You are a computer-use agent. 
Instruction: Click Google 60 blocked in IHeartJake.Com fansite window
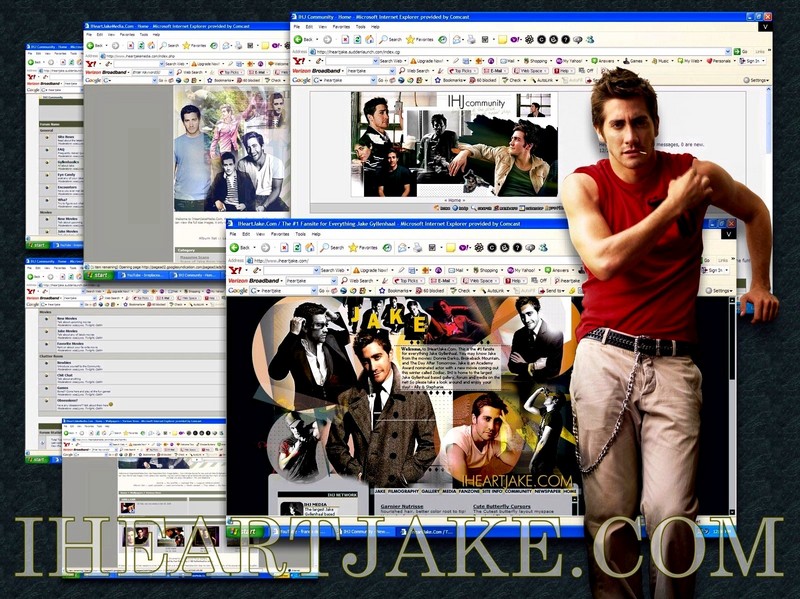[x=430, y=290]
